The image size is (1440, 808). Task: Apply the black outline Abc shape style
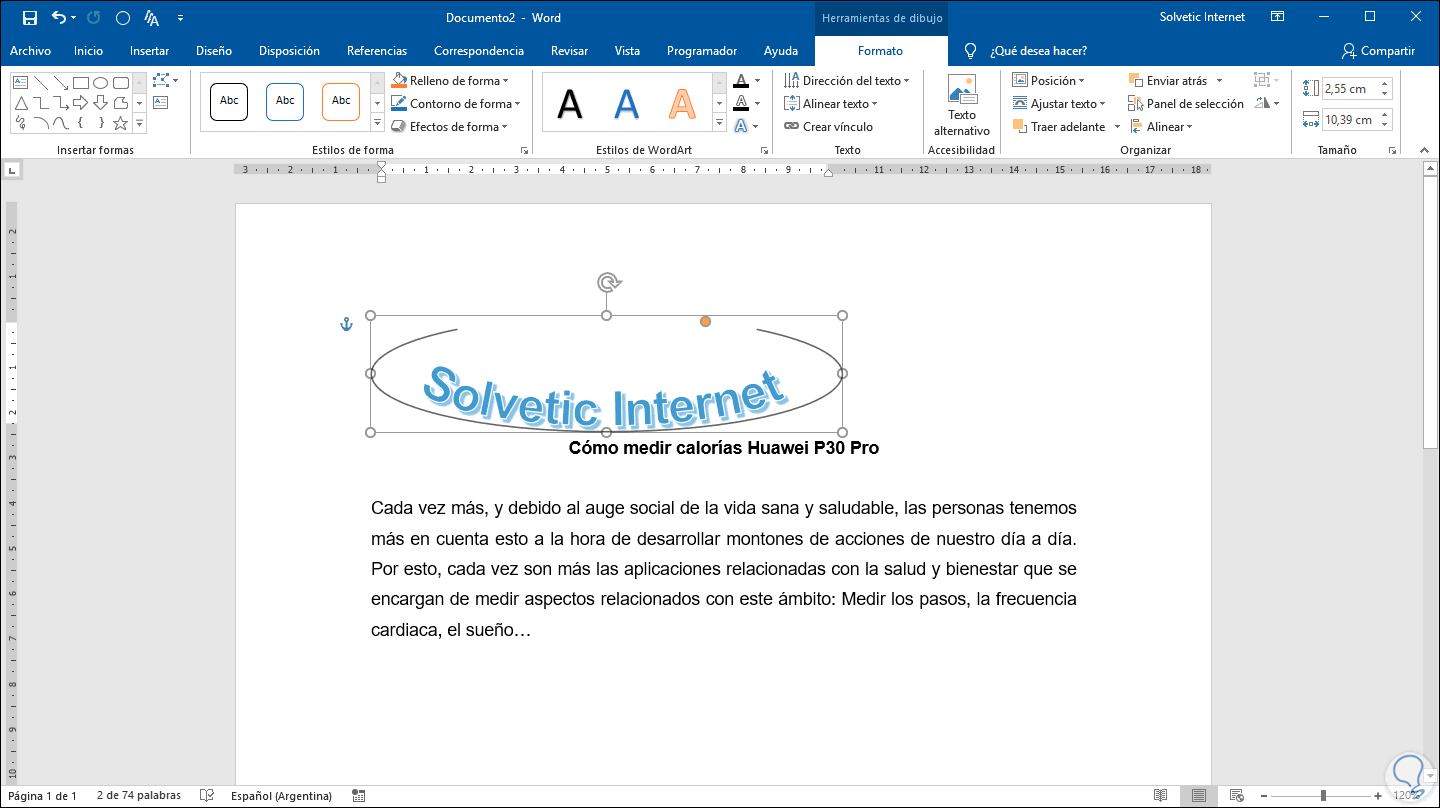(229, 101)
